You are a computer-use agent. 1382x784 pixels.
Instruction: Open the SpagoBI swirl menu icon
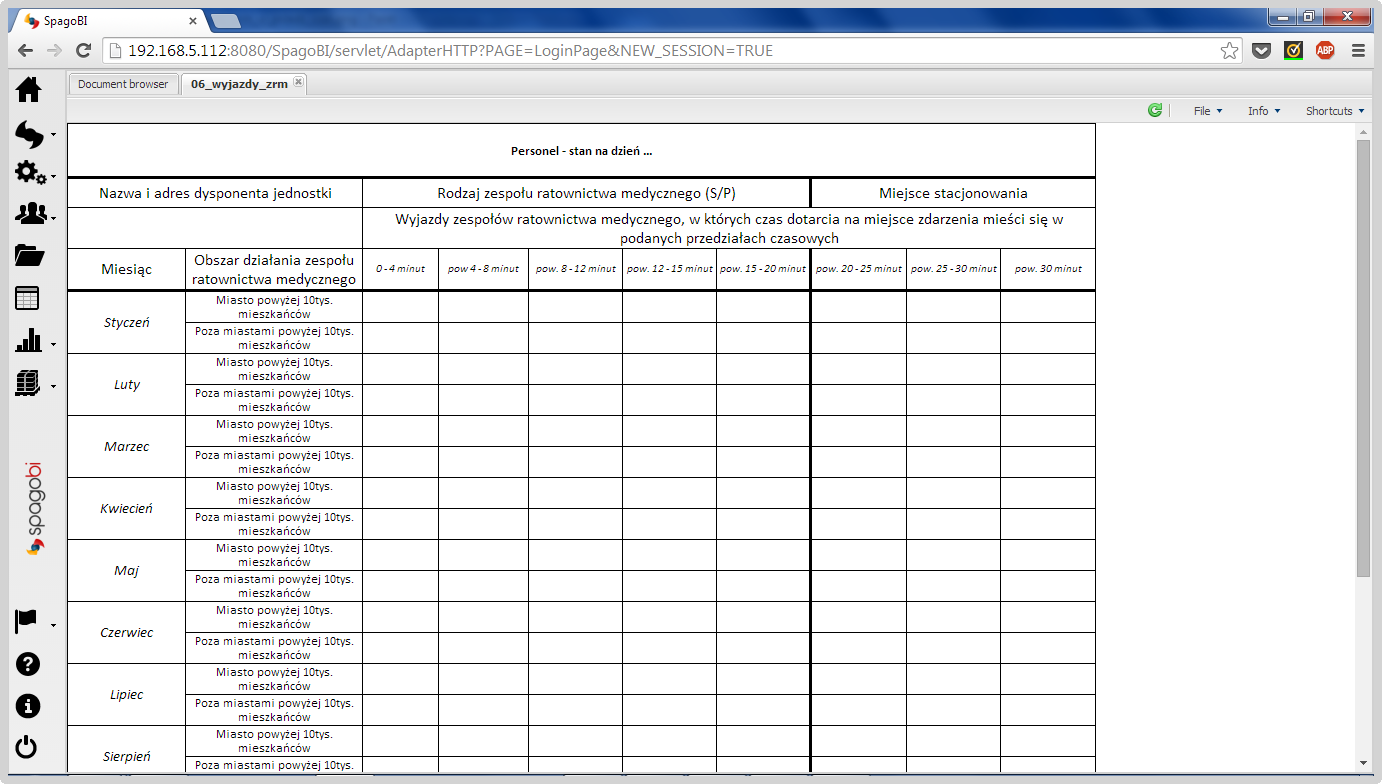click(x=29, y=134)
